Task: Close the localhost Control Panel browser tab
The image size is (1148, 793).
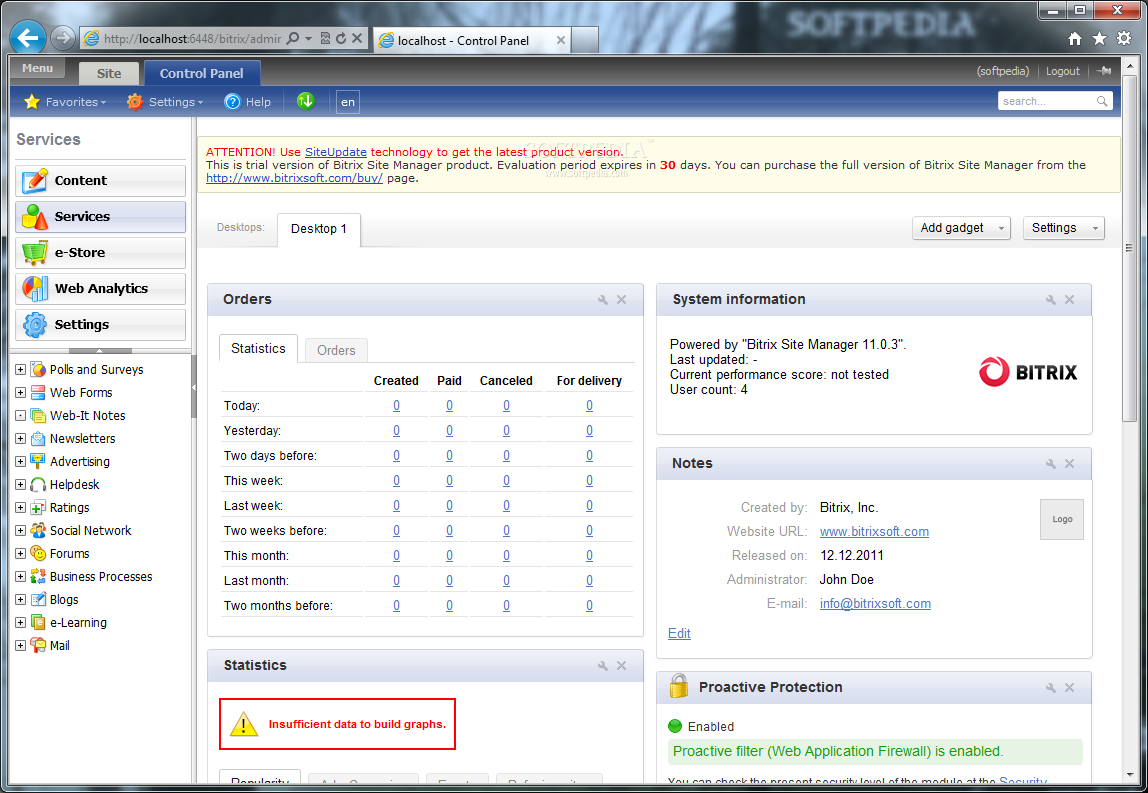Action: [560, 40]
